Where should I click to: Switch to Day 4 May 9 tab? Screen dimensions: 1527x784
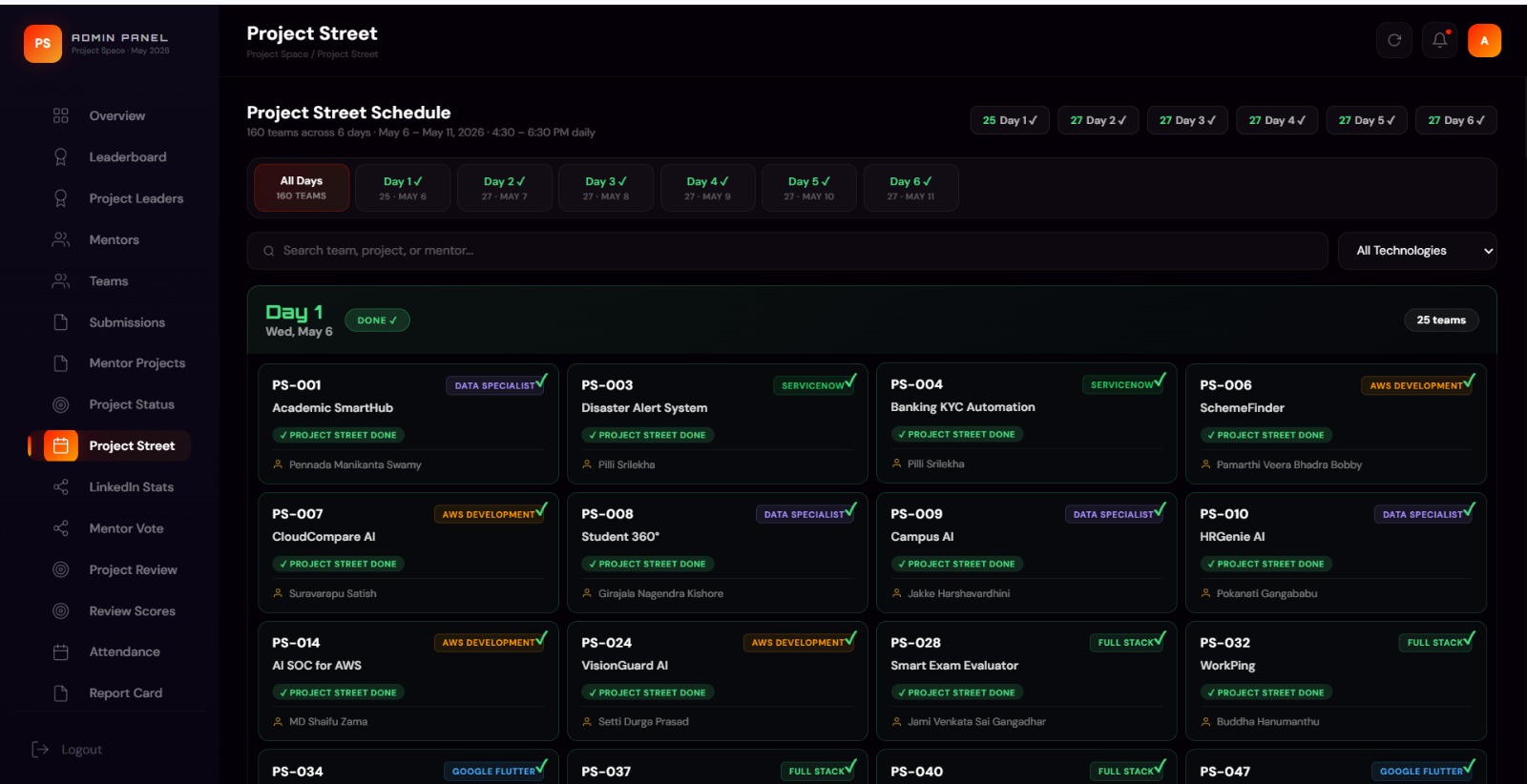[x=707, y=188]
